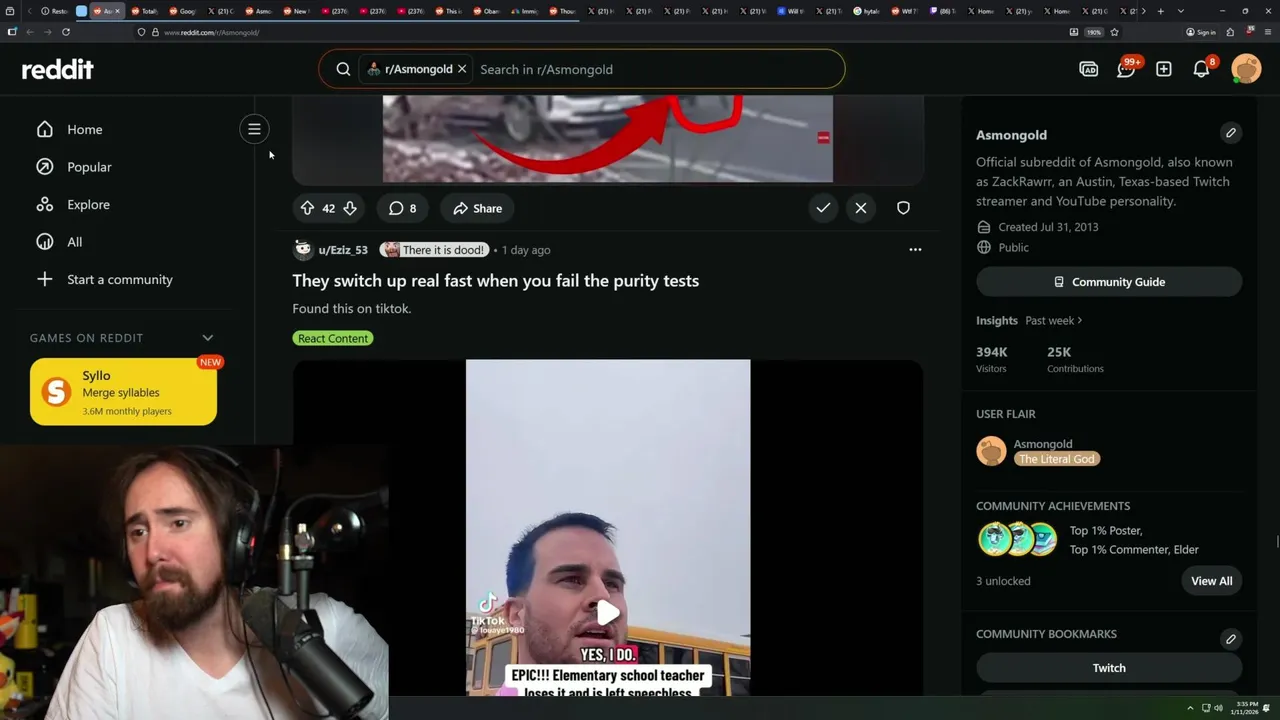Viewport: 1280px width, 720px height.
Task: Open the purity tests post title
Action: point(495,281)
